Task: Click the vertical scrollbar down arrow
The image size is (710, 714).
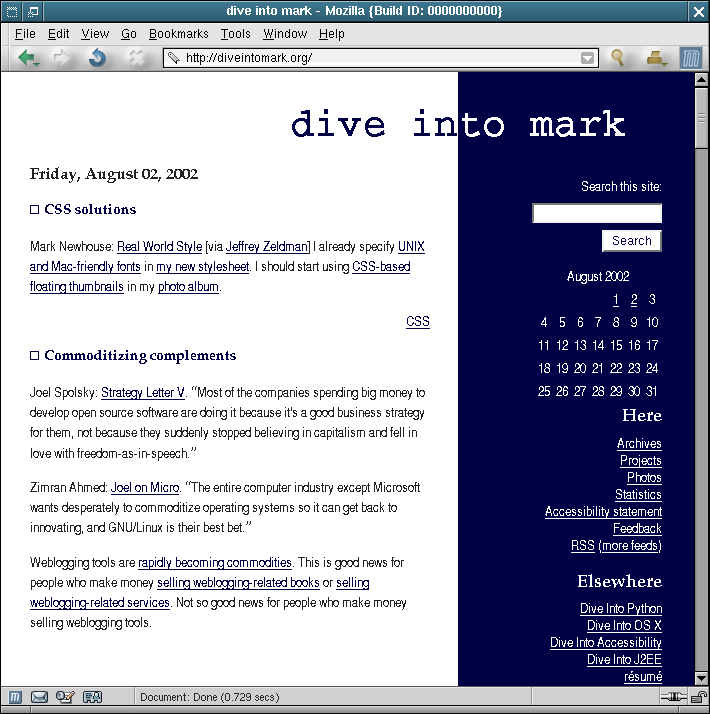Action: pyautogui.click(x=701, y=678)
